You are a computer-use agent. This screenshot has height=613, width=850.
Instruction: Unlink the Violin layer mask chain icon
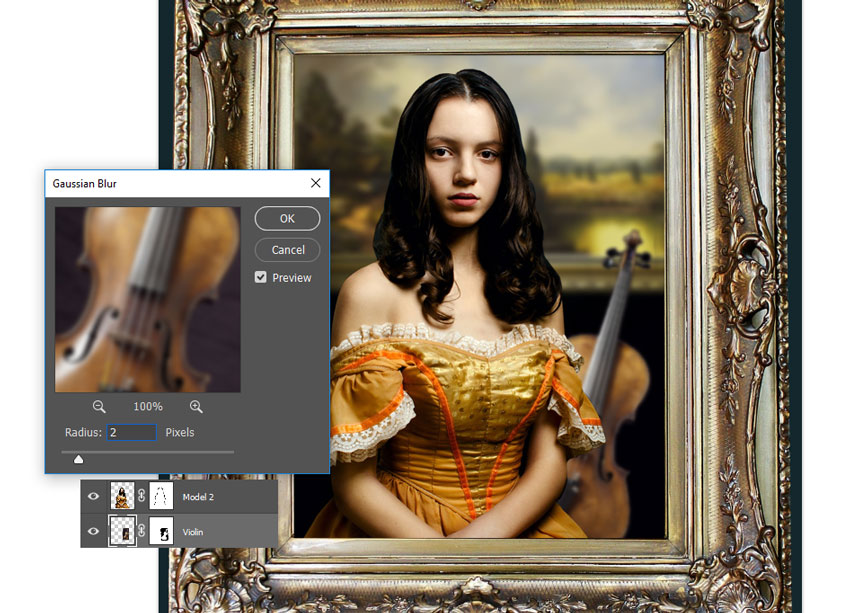click(141, 531)
